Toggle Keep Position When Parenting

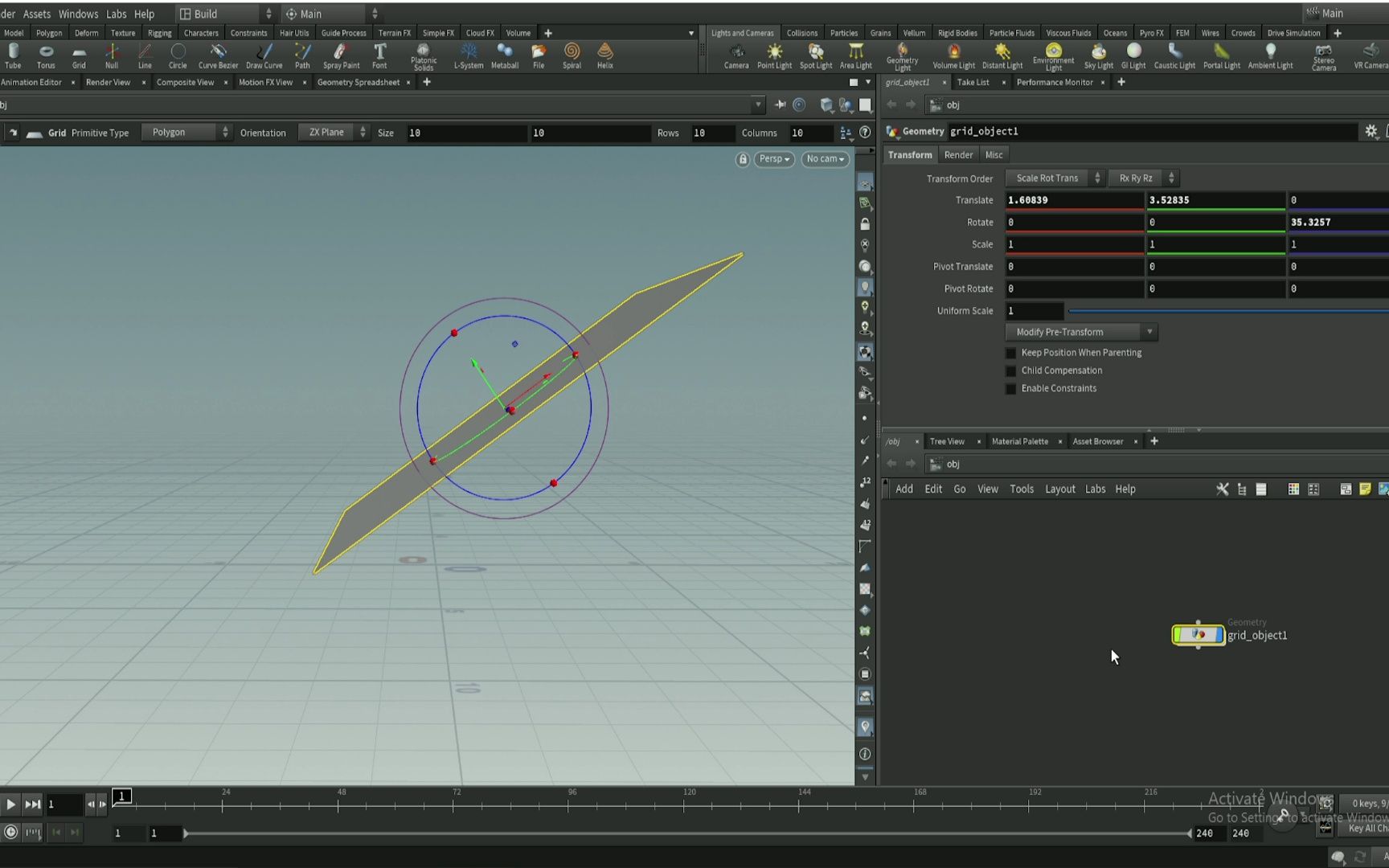tap(1010, 352)
